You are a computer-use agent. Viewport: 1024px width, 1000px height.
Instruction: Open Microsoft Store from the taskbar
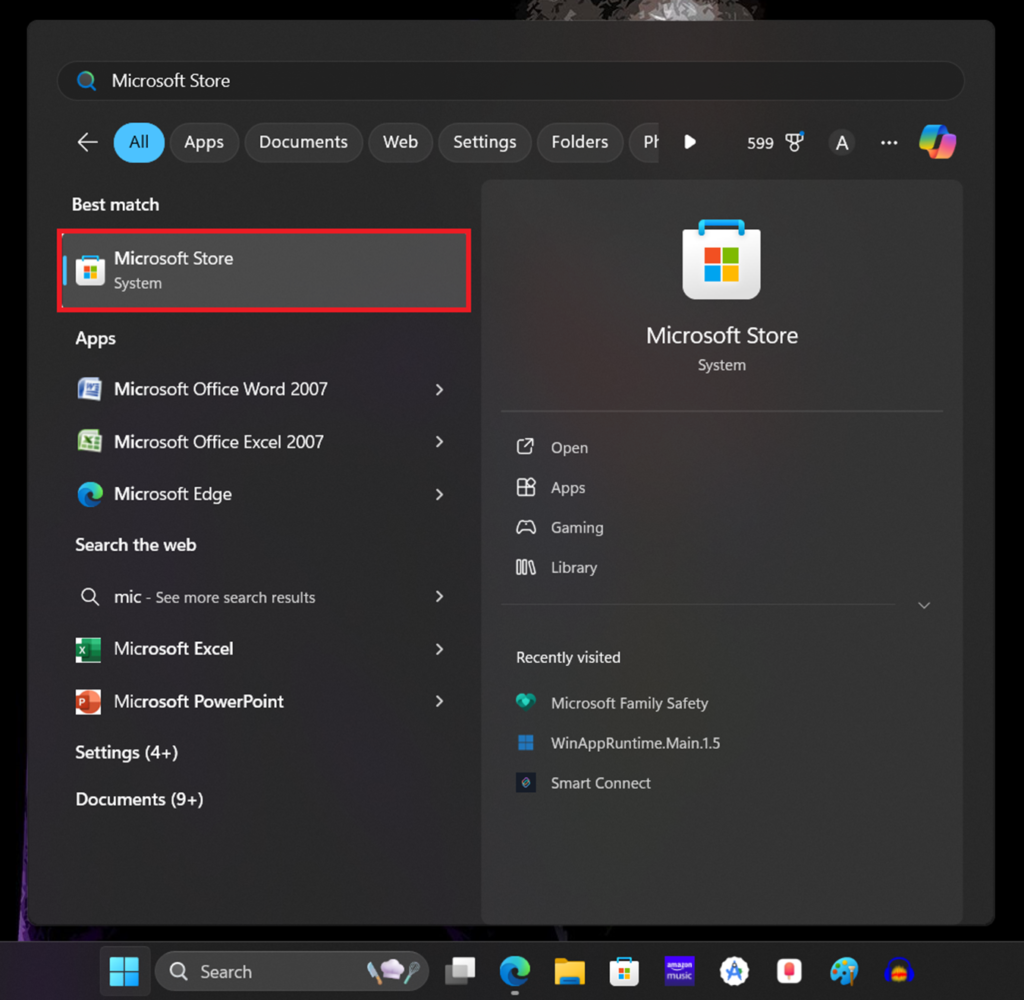coord(624,971)
